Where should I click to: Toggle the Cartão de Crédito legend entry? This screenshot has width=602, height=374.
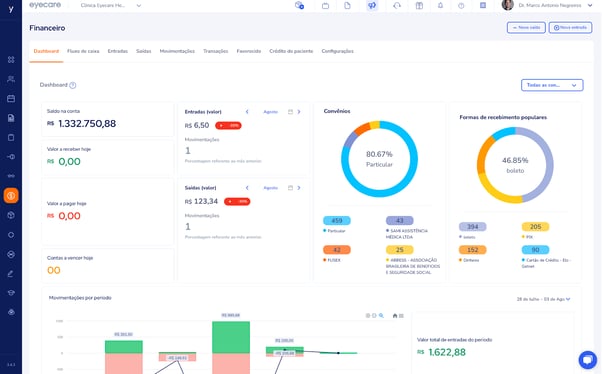point(546,263)
